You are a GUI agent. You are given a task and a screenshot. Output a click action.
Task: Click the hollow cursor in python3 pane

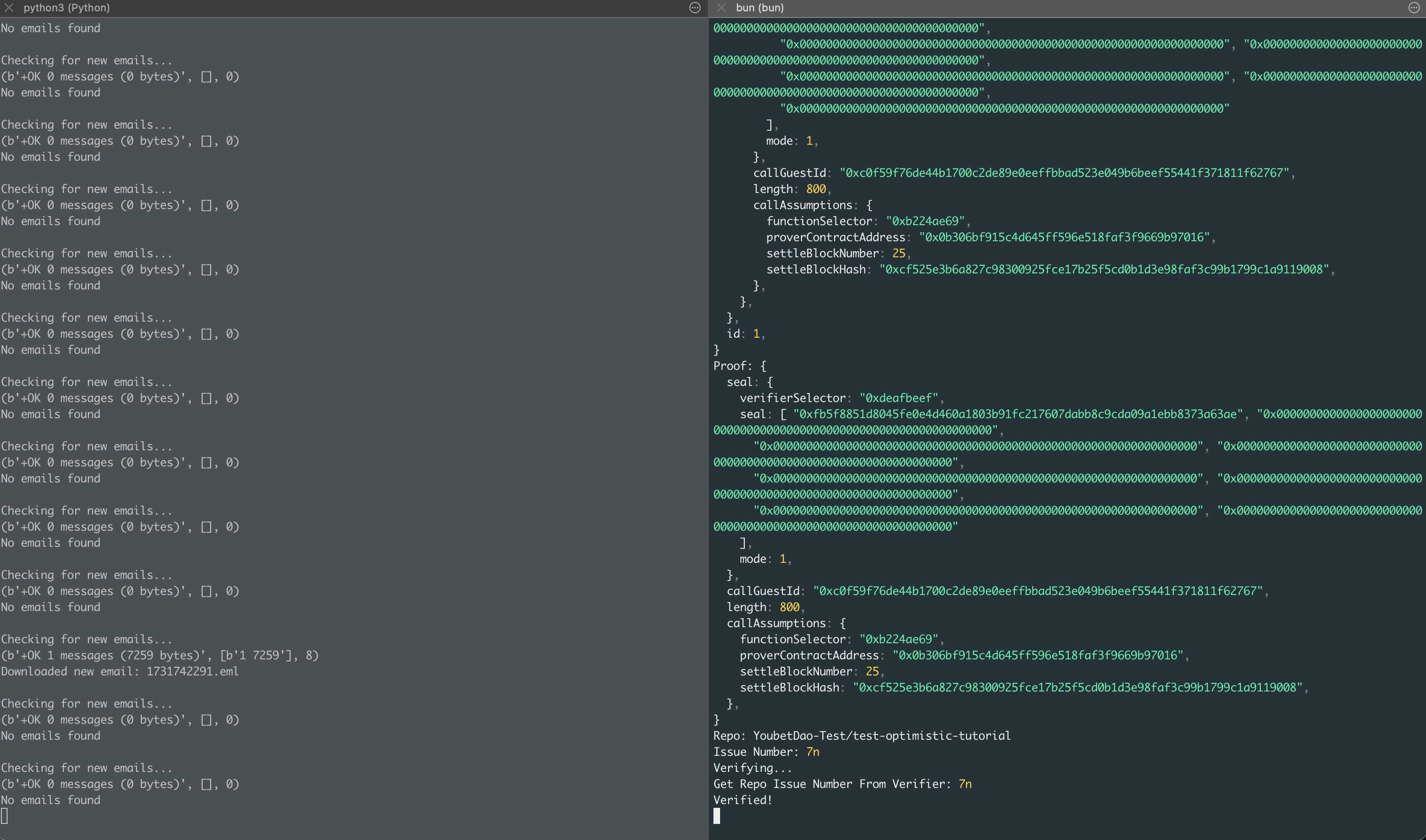[5, 816]
